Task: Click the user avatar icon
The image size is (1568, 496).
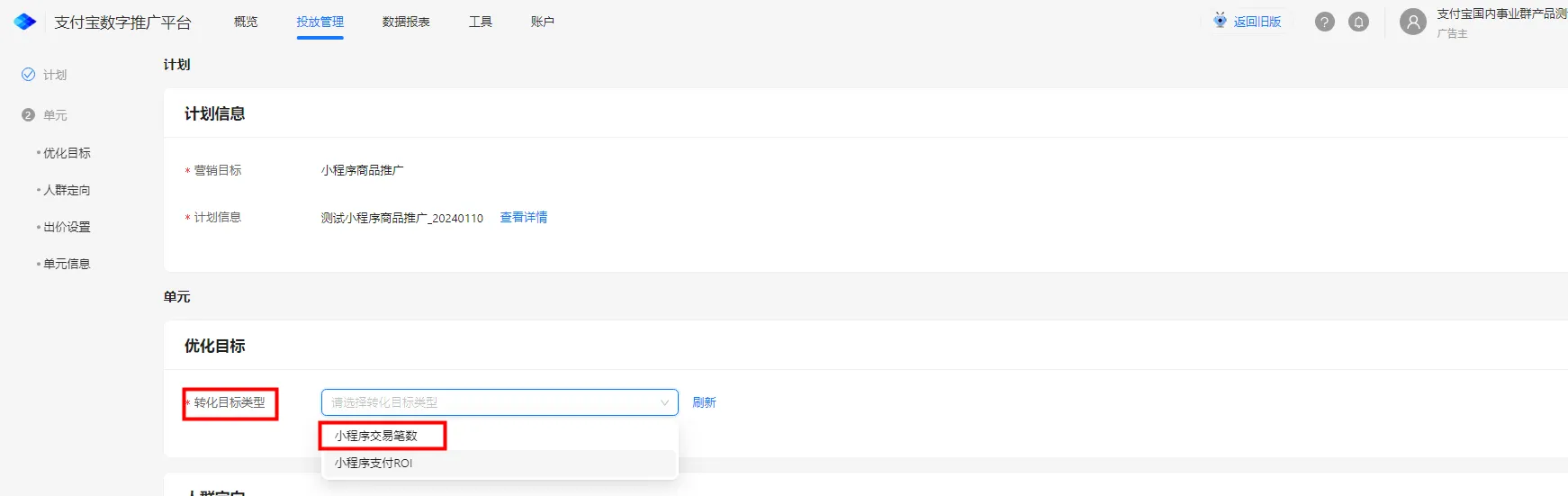Action: 1413,22
